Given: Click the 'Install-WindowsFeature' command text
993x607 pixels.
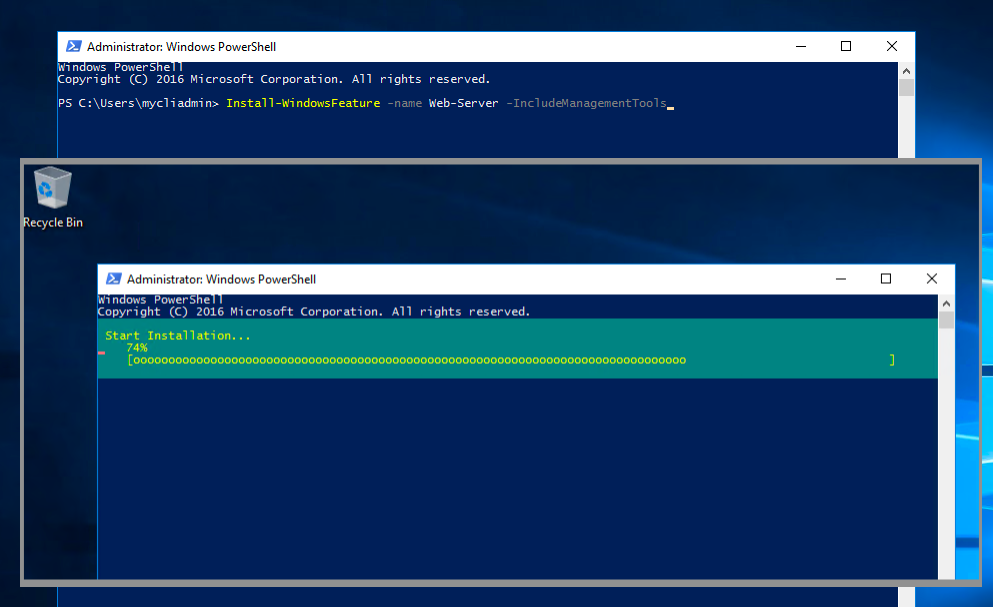Looking at the screenshot, I should click(x=303, y=103).
